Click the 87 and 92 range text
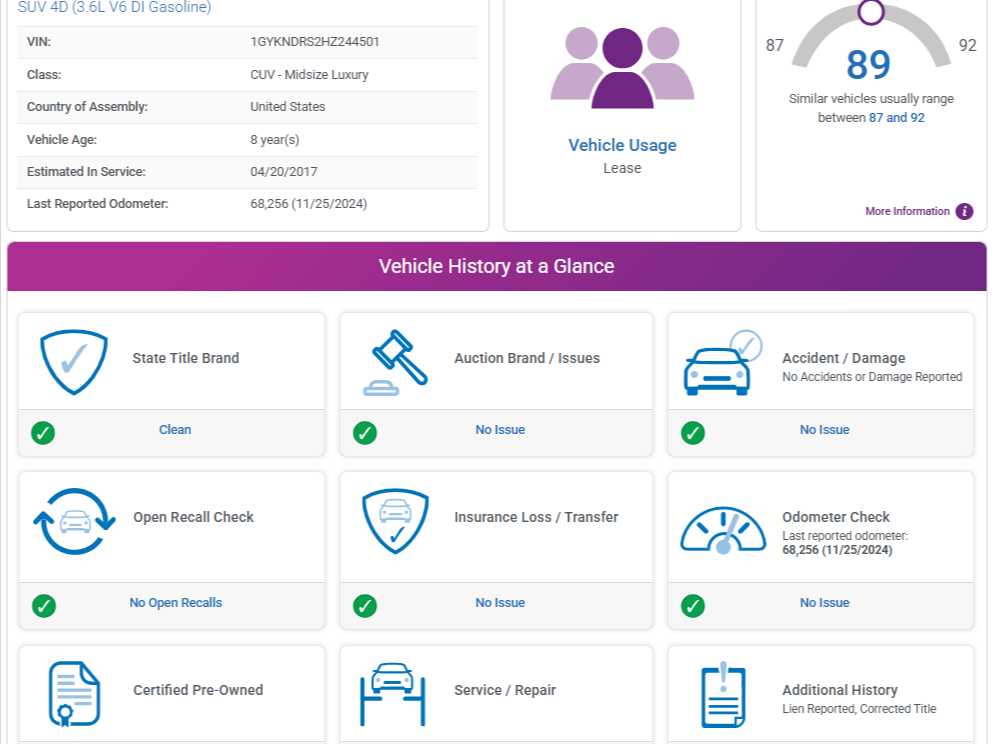Viewport: 992px width, 744px height. pyautogui.click(x=896, y=118)
